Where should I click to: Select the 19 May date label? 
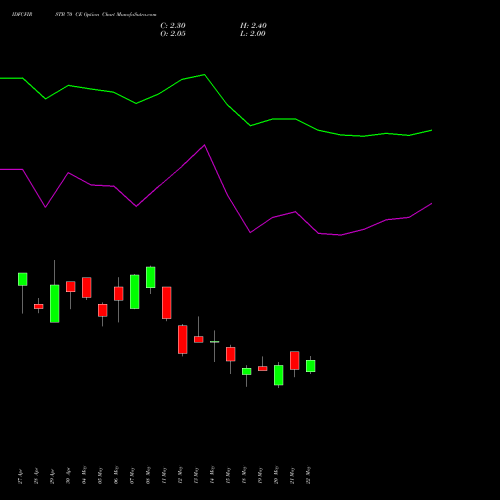pyautogui.click(x=260, y=475)
